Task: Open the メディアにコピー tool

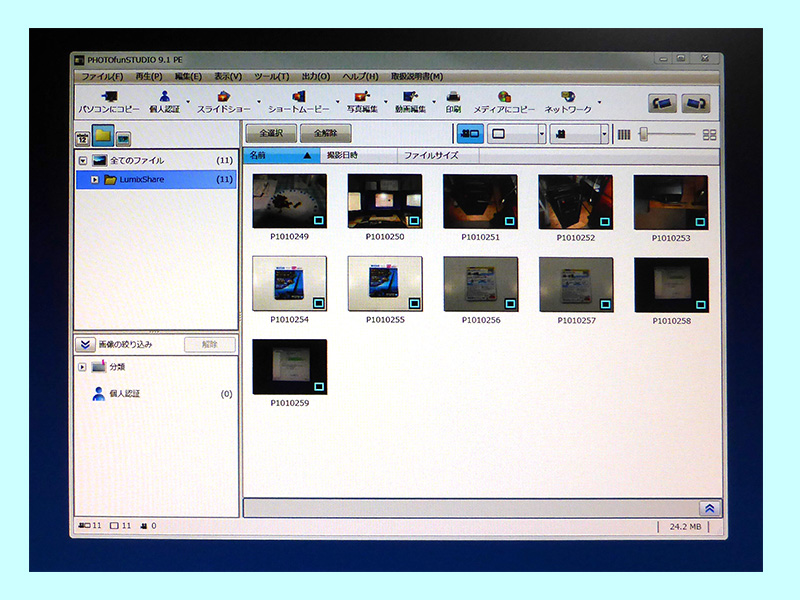Action: [x=504, y=97]
